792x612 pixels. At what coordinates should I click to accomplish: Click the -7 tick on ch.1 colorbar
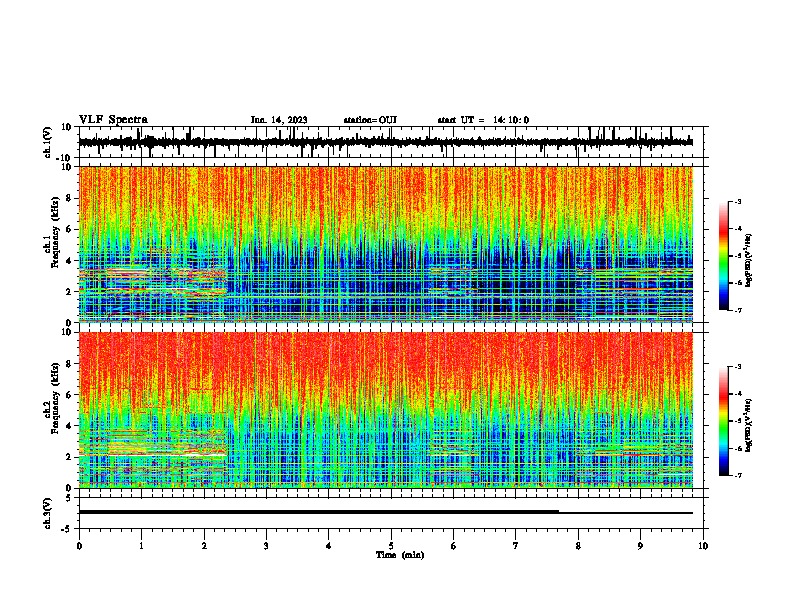coord(737,310)
